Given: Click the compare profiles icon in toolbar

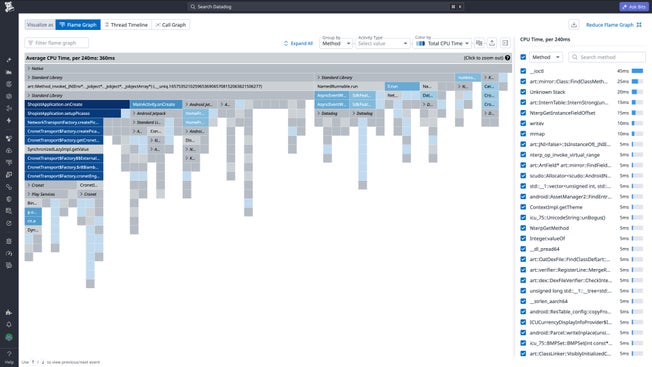Looking at the screenshot, I should click(x=479, y=43).
